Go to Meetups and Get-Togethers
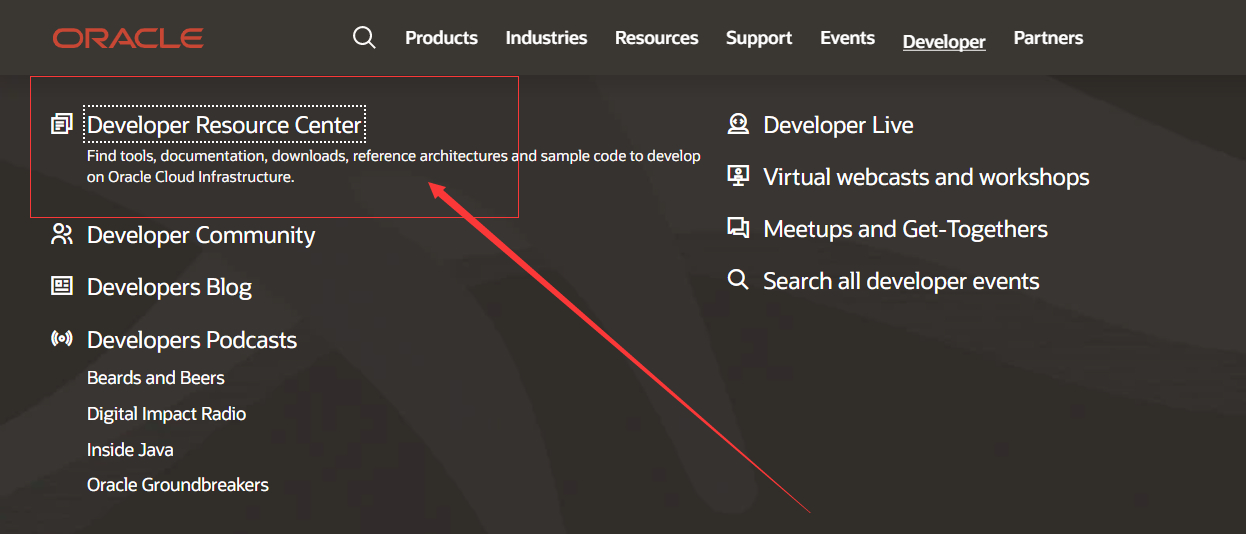The image size is (1246, 534). coord(905,229)
